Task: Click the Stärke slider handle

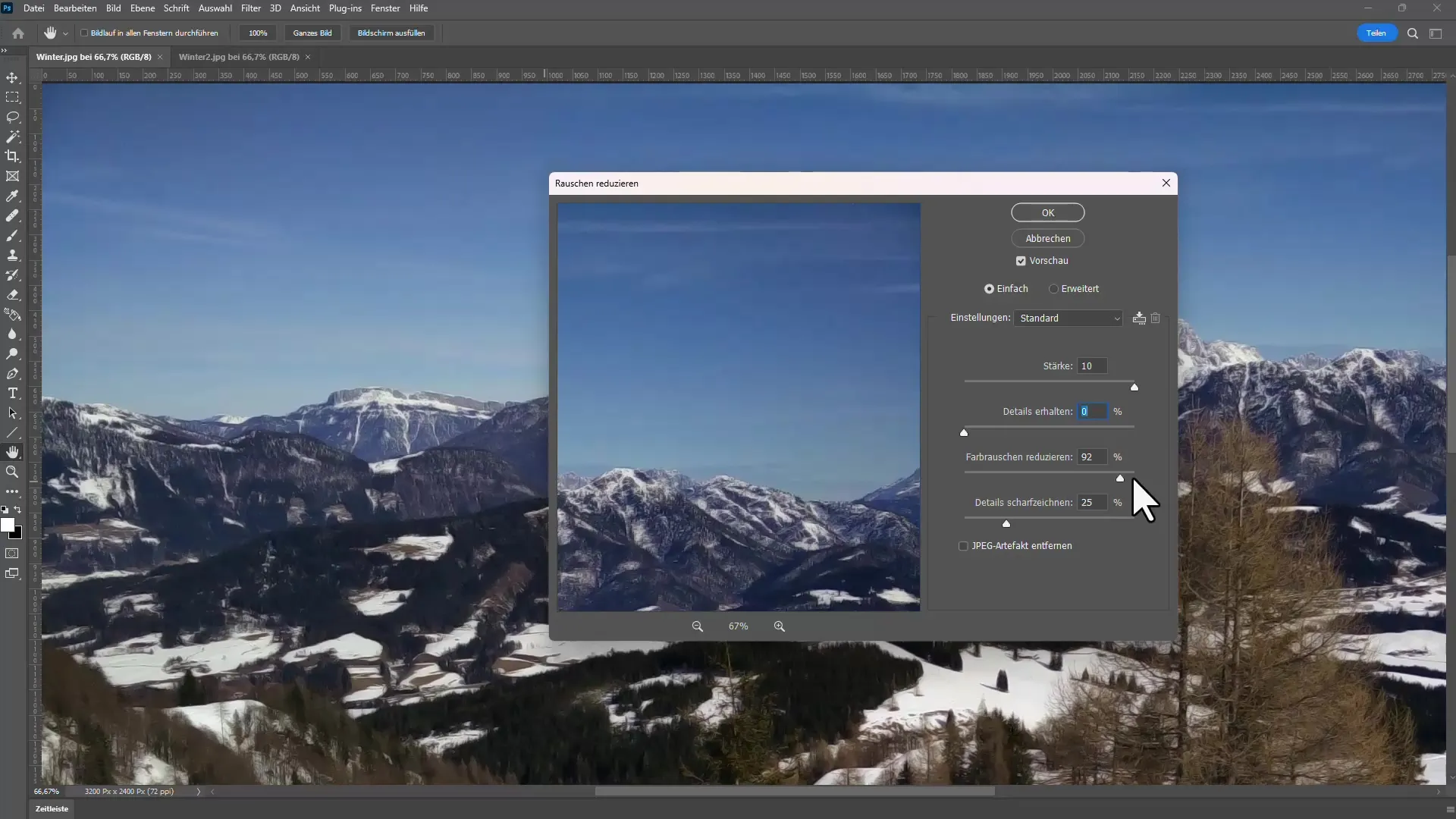Action: point(1134,388)
